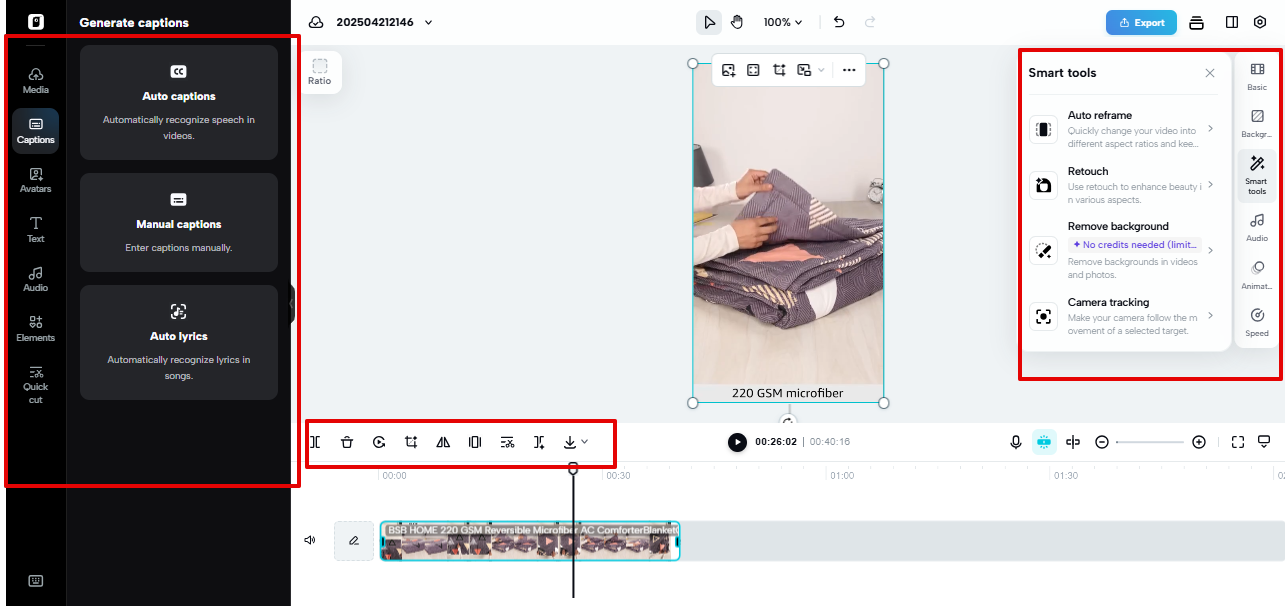The width and height of the screenshot is (1288, 606).
Task: Click the reverse playback icon in timeline toolbar
Action: (379, 442)
